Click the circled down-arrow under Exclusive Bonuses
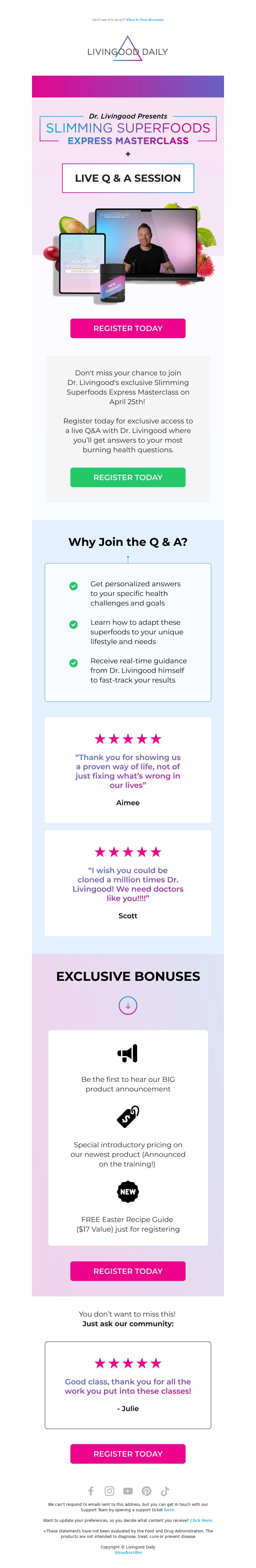 [128, 1005]
